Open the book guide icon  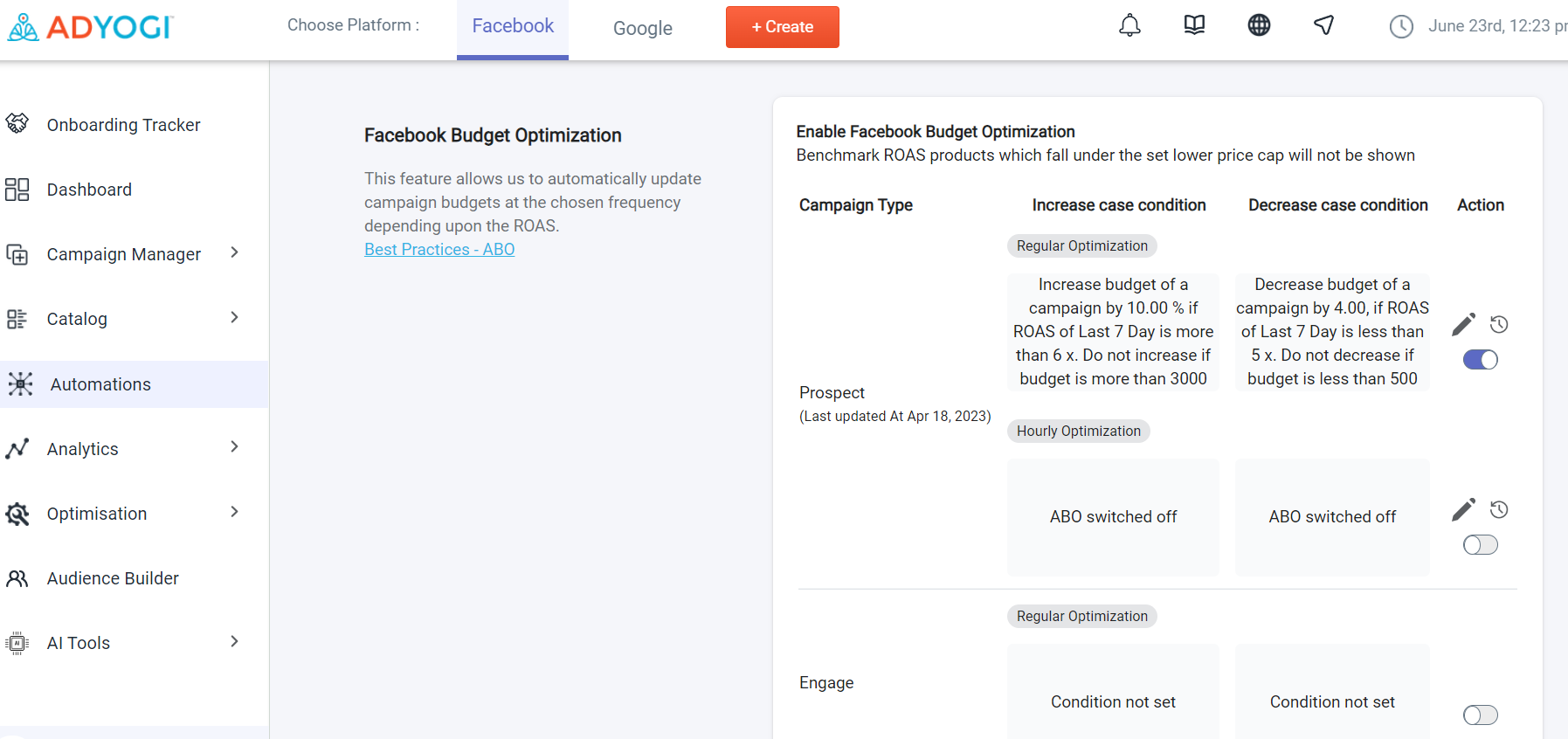click(x=1194, y=25)
